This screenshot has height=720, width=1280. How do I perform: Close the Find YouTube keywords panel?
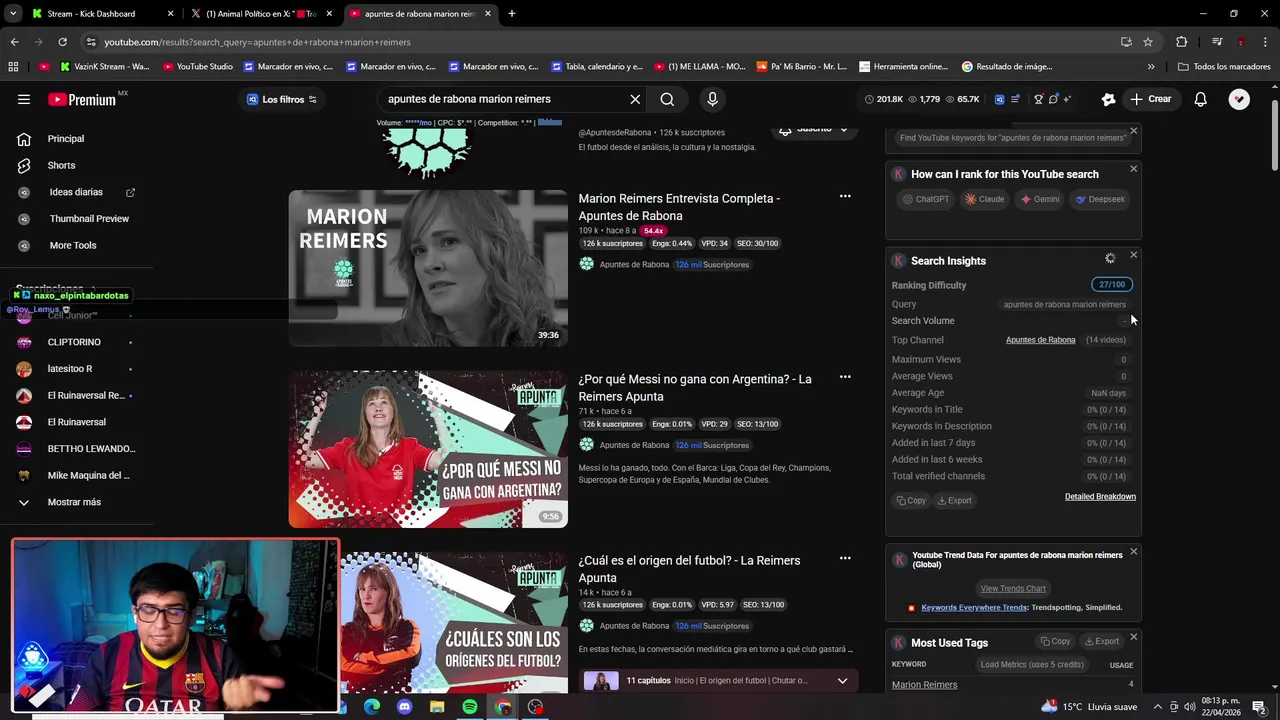(x=1133, y=131)
